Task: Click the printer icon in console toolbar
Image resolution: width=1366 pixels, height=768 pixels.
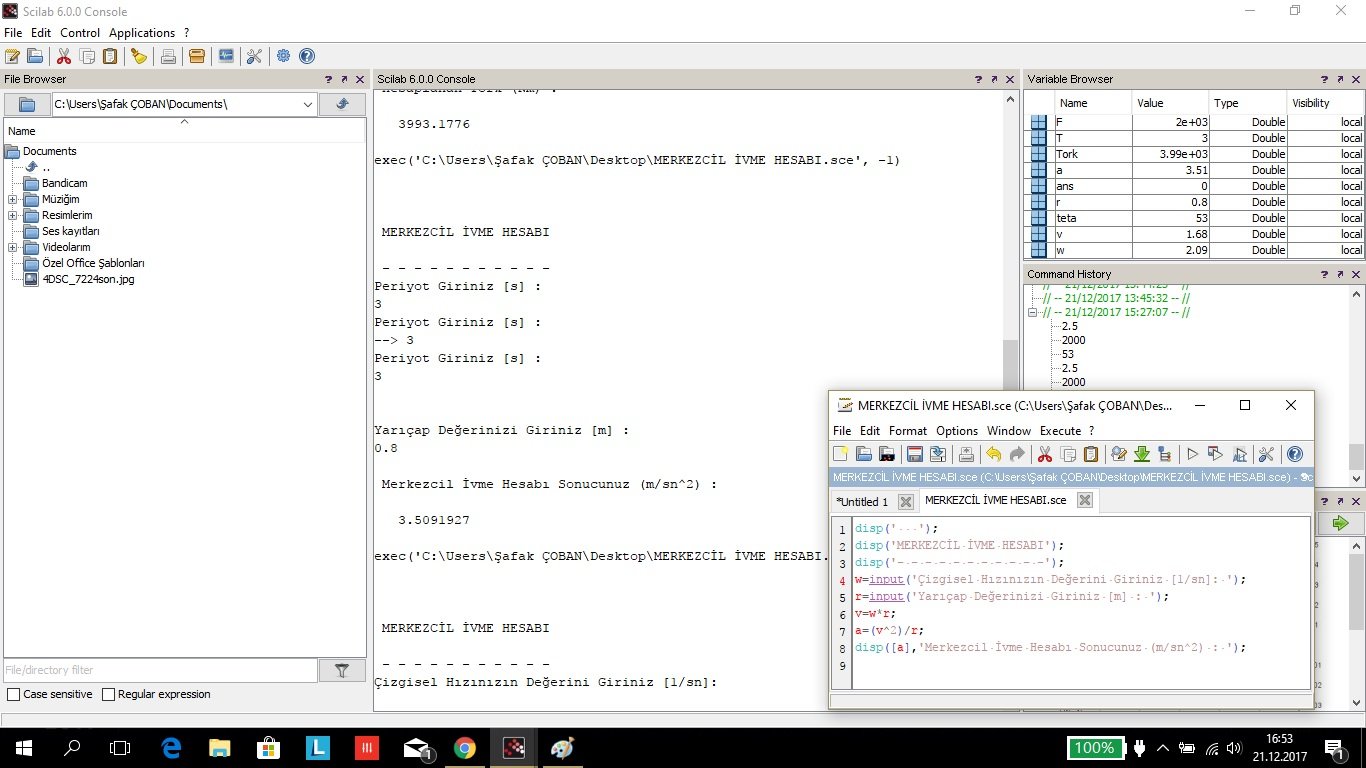Action: (x=168, y=56)
